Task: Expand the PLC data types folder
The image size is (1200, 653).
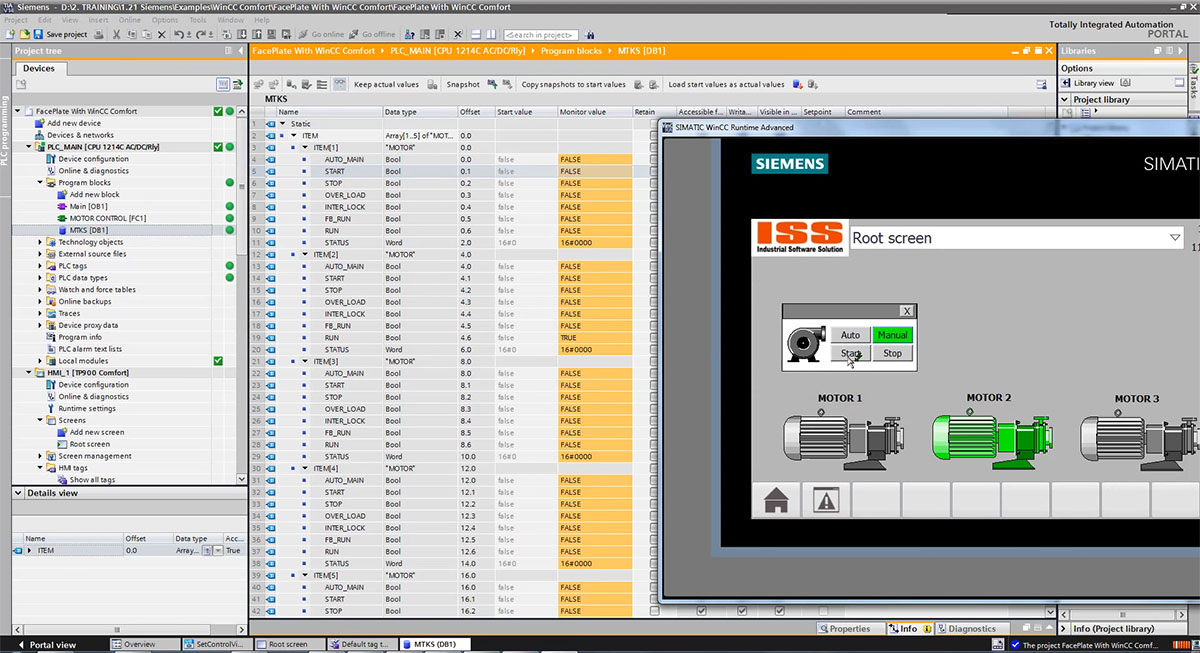Action: (x=40, y=278)
